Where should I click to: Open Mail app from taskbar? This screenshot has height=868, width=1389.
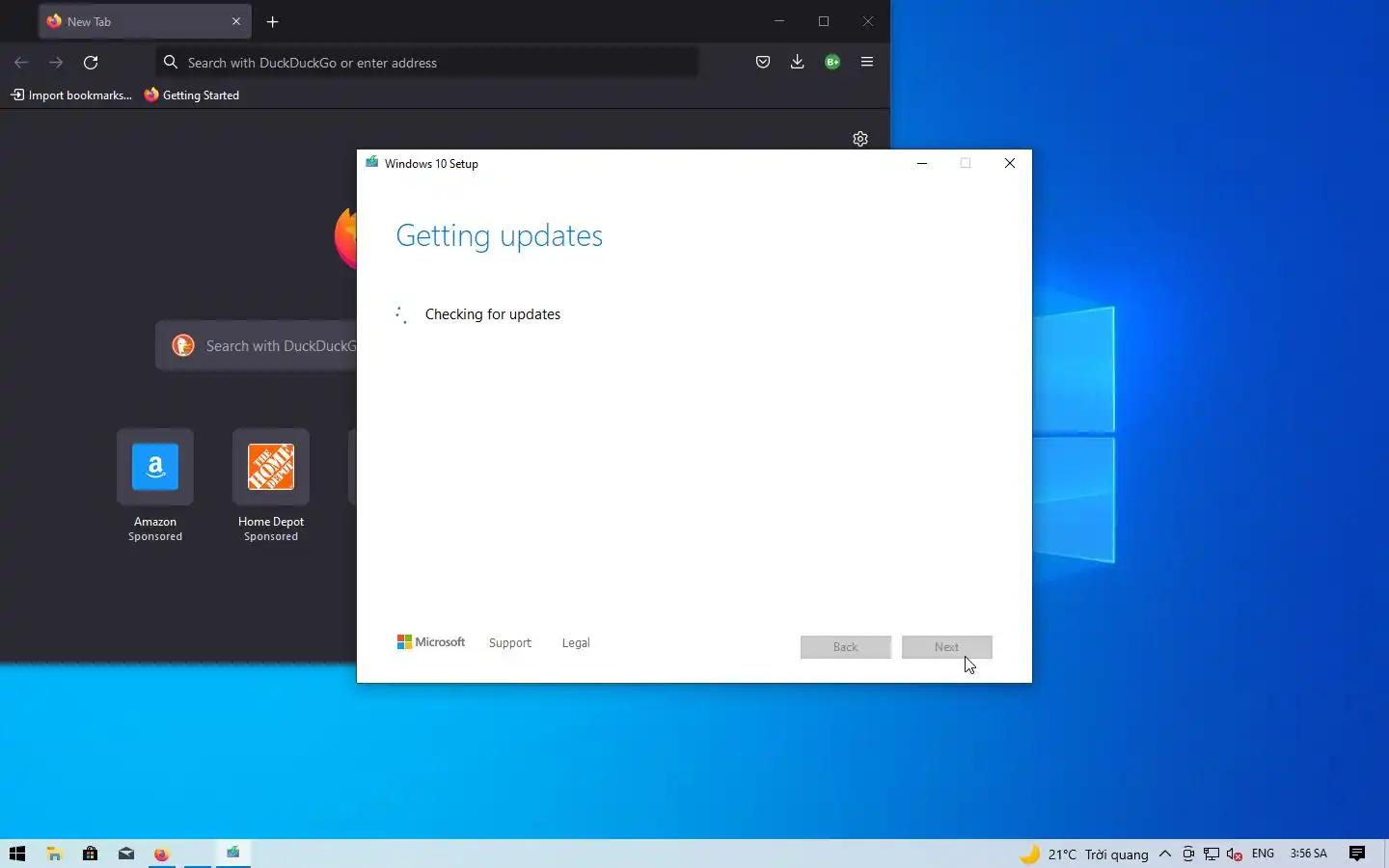click(x=125, y=854)
